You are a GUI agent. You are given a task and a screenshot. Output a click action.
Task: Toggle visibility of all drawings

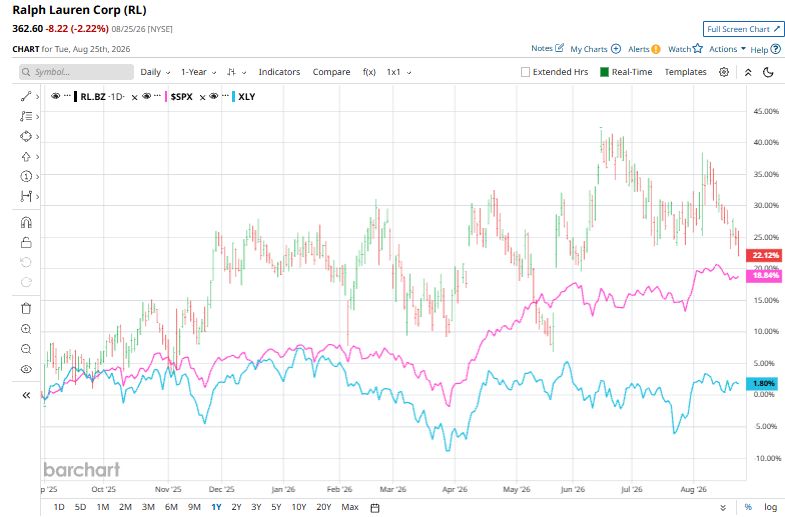click(26, 369)
